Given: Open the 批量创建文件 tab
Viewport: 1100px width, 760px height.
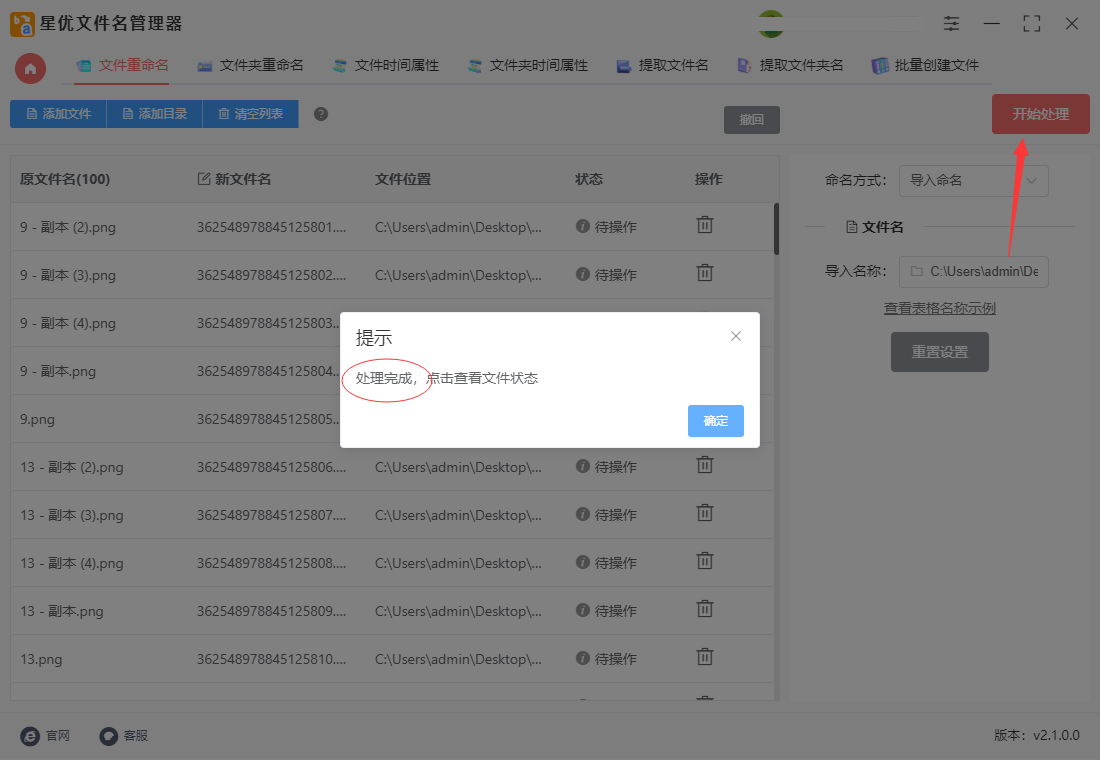Looking at the screenshot, I should point(925,65).
